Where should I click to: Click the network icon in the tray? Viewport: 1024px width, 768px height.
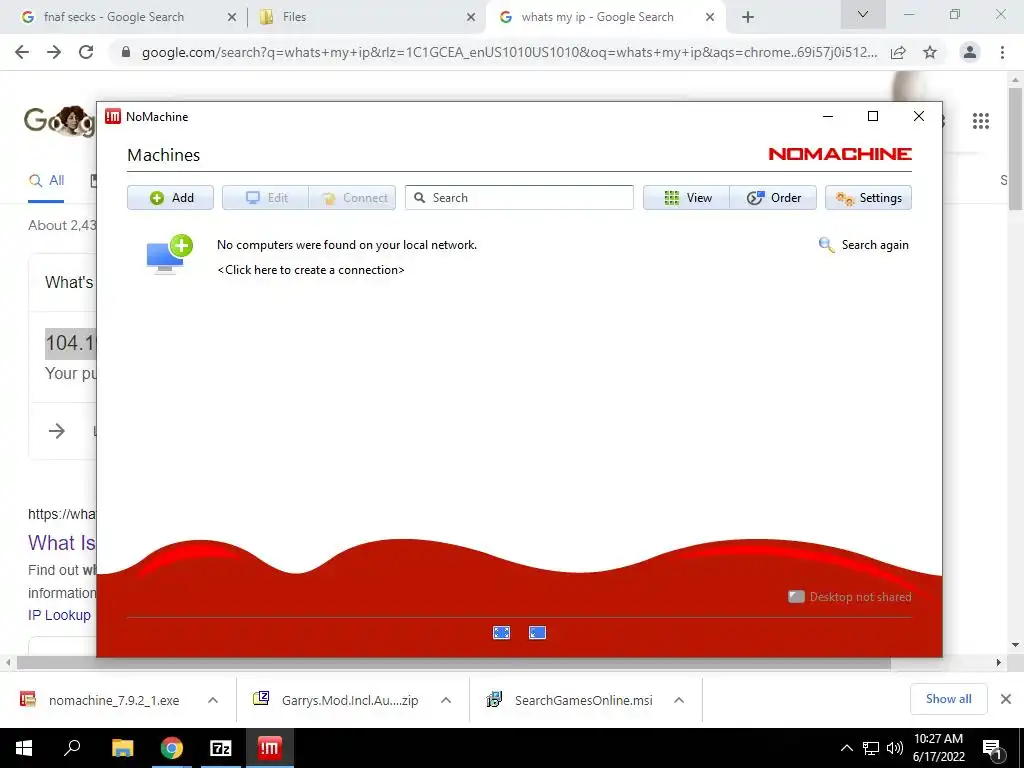[871, 748]
